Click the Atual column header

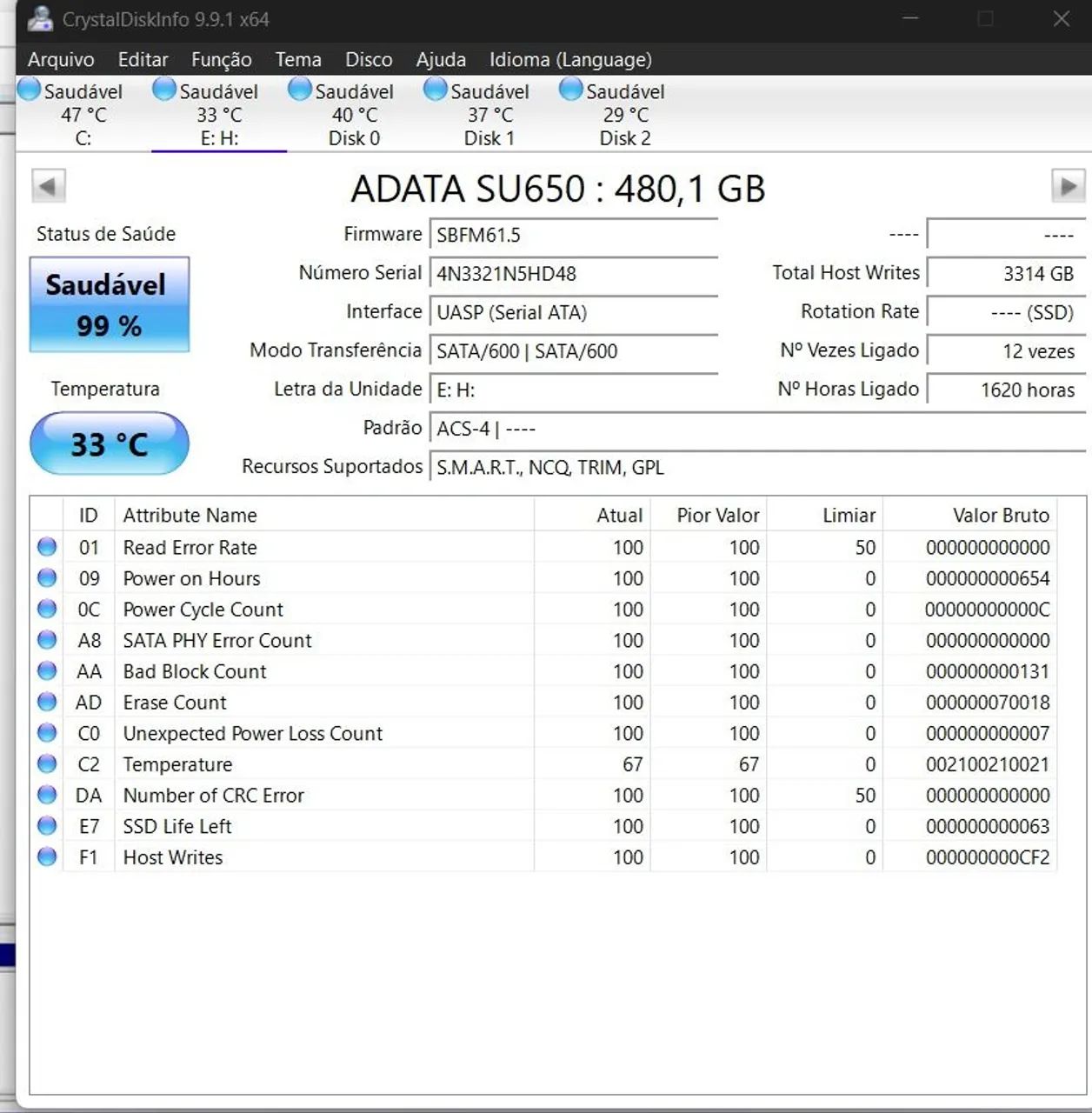(592, 515)
